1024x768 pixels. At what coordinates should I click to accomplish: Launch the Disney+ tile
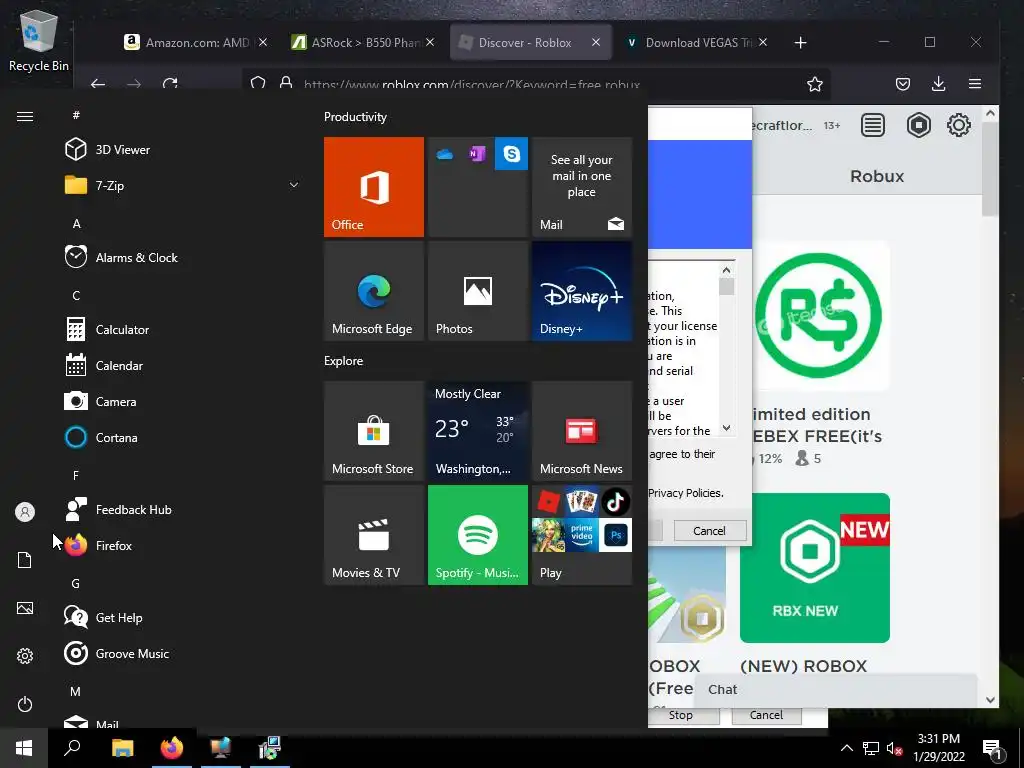[x=582, y=291]
